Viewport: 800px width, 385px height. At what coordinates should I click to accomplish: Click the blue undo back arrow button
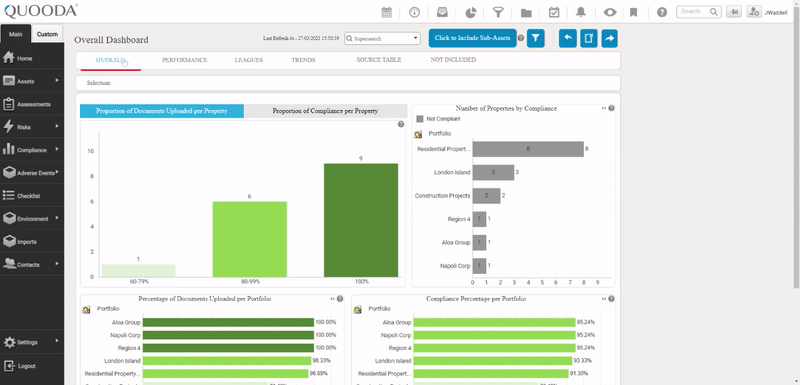coord(568,38)
